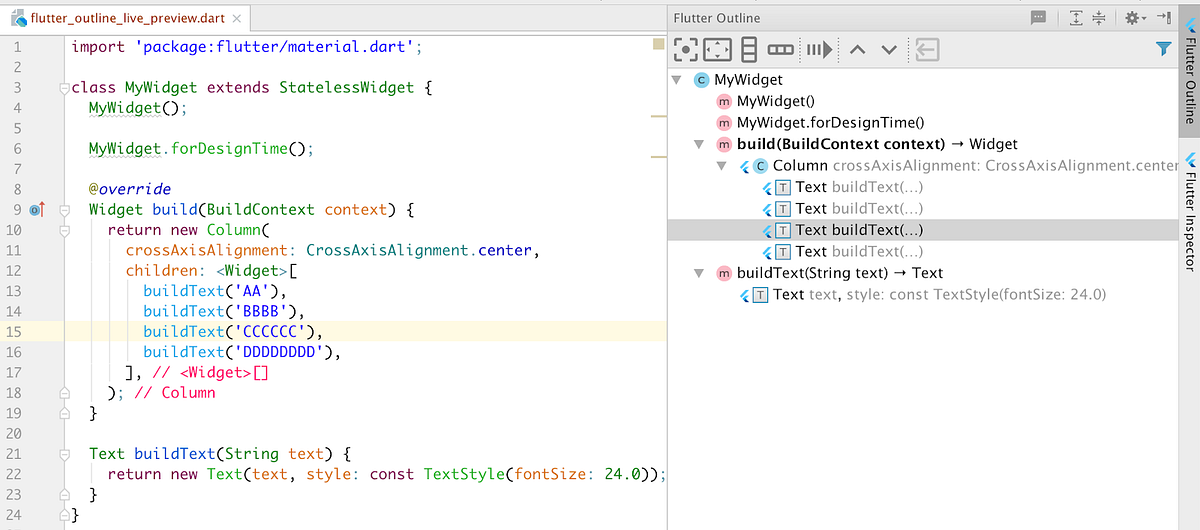
Task: Close the flutter_outline_live_preview.dart tab
Action: 236,19
